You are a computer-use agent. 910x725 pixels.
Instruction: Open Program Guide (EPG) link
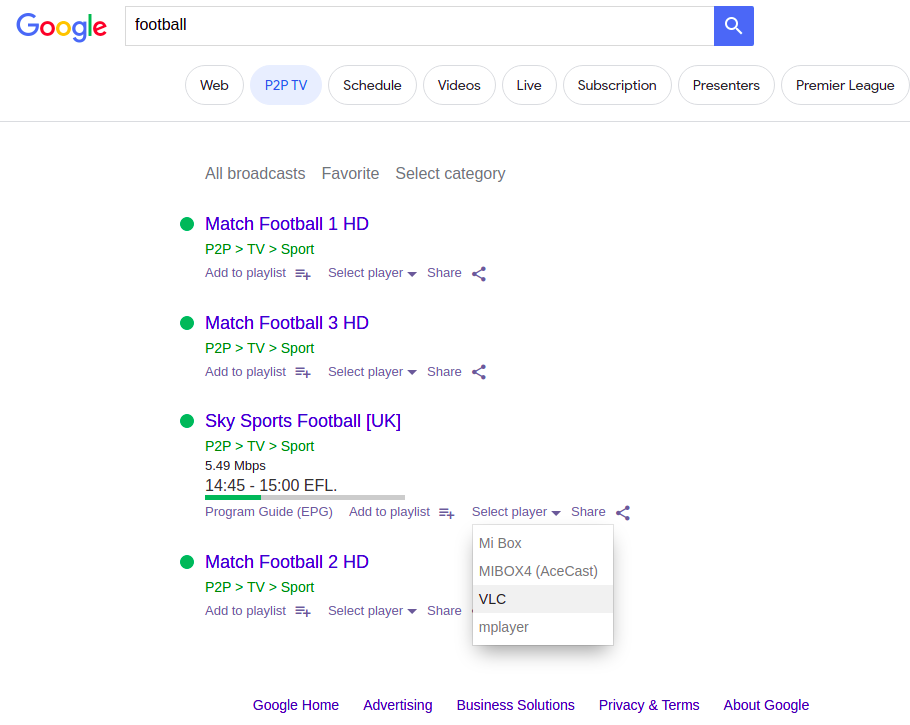[x=269, y=512]
